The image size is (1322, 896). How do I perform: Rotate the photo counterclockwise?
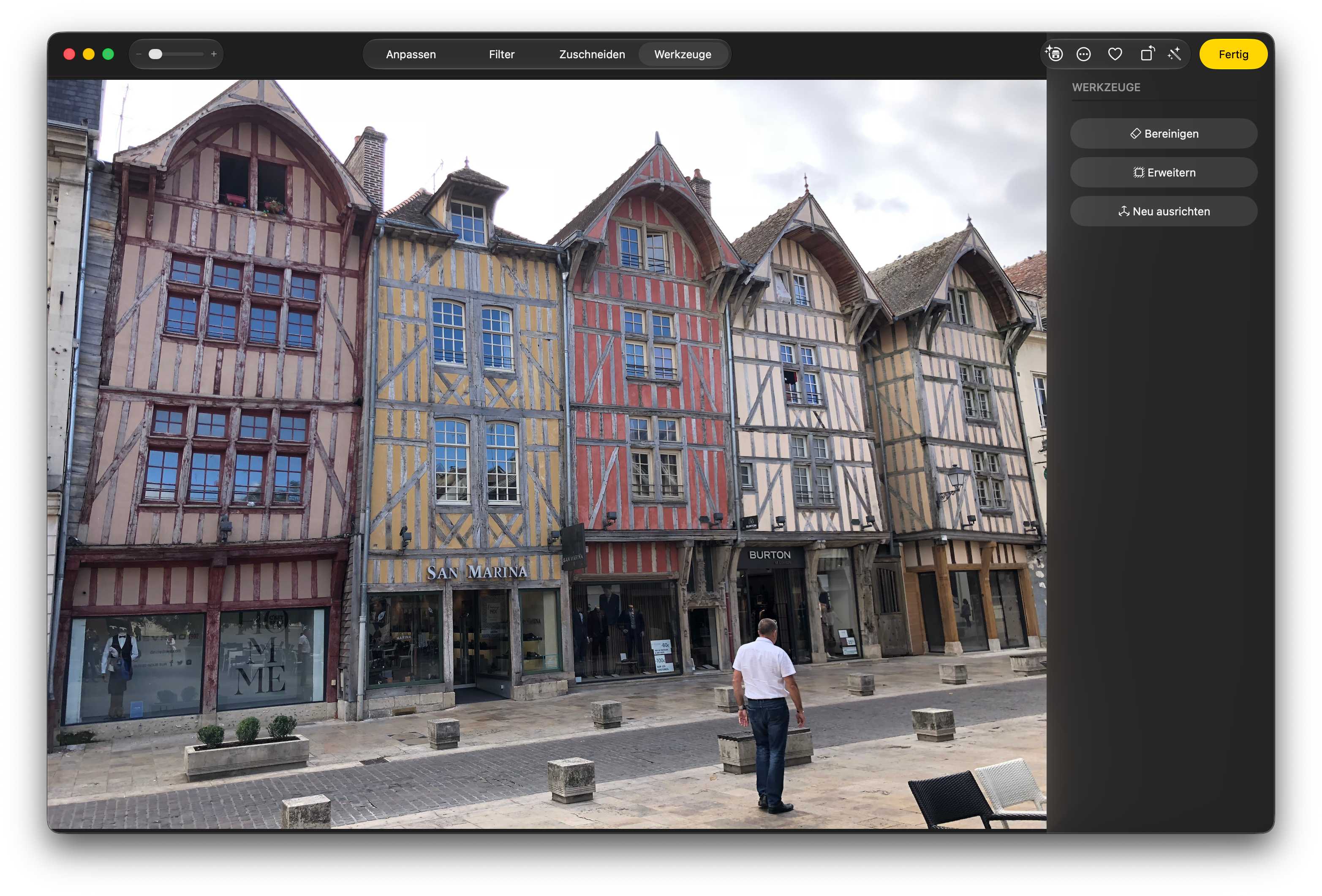click(1148, 54)
